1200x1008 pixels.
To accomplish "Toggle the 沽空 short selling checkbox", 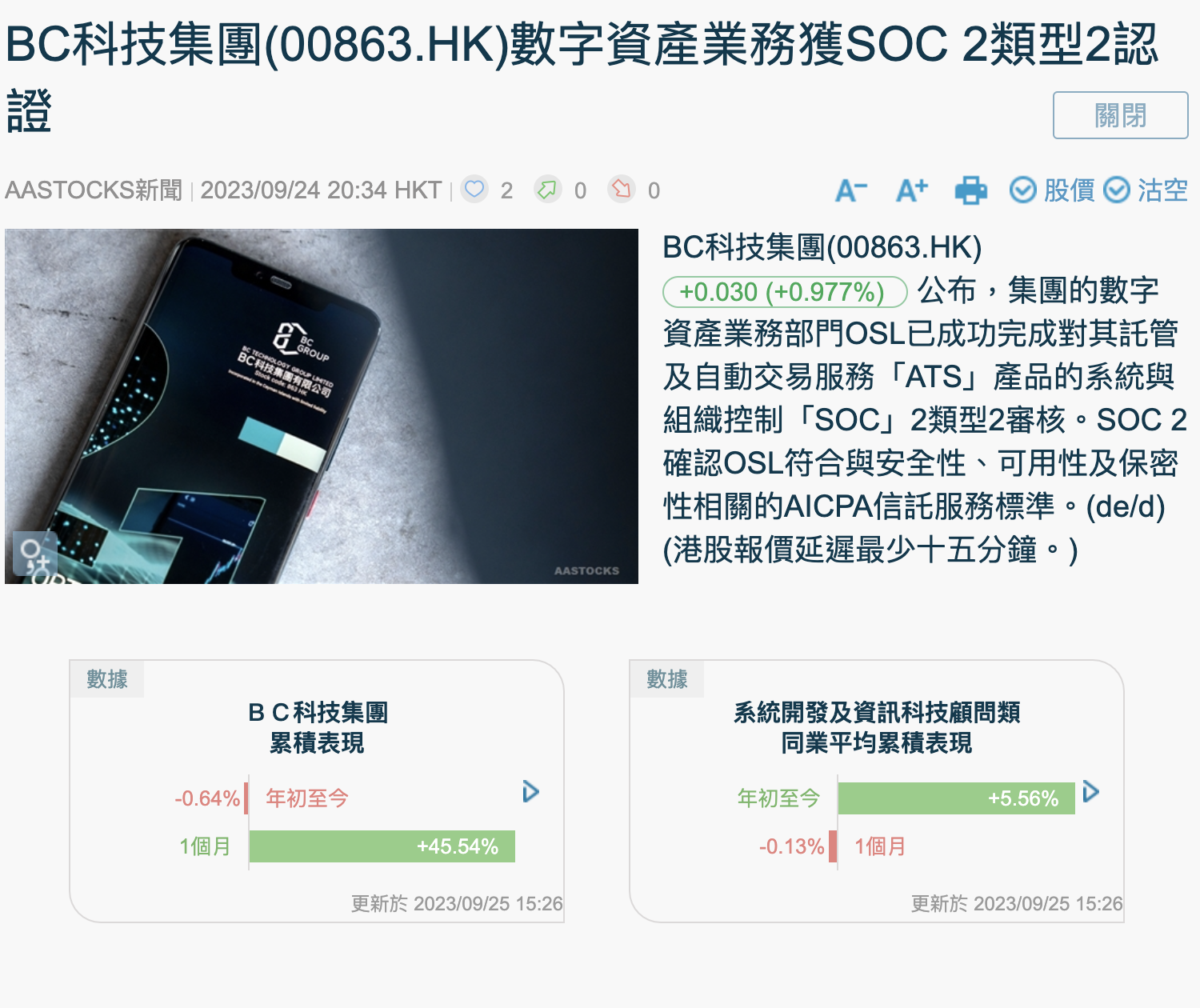I will 1146,190.
